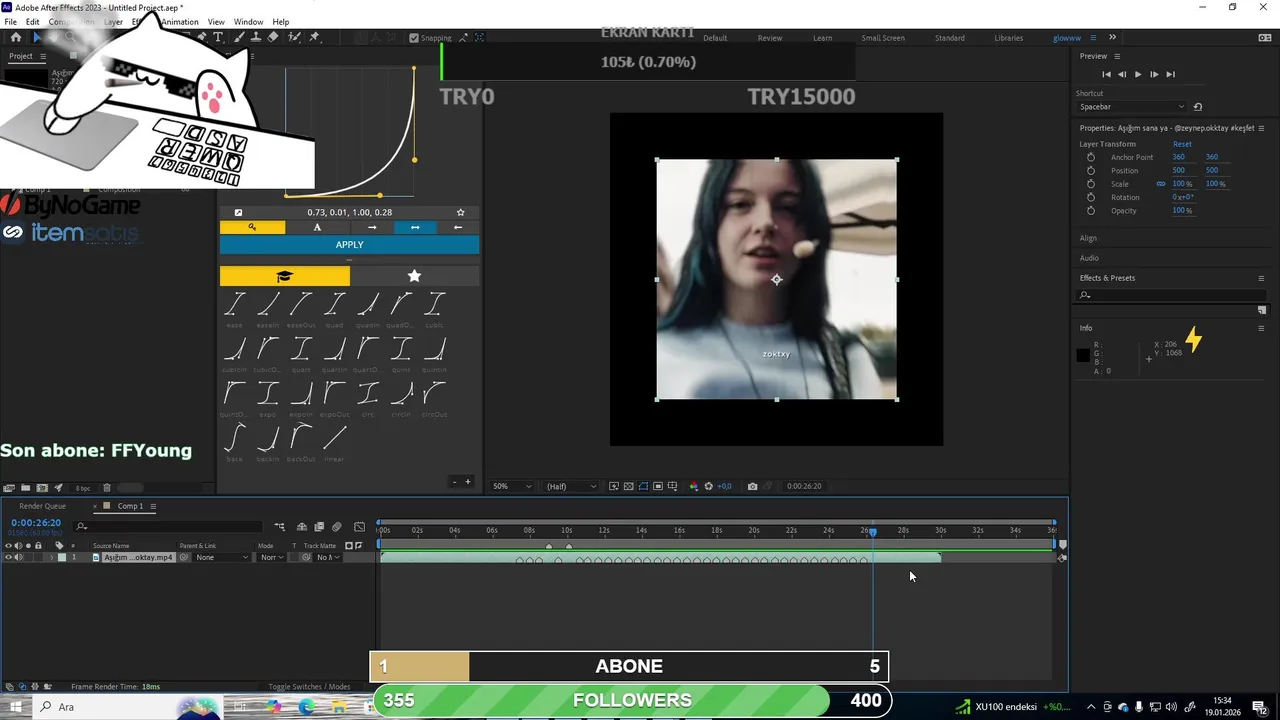Step forward one frame in Preview
This screenshot has height=720, width=1280.
point(1154,74)
